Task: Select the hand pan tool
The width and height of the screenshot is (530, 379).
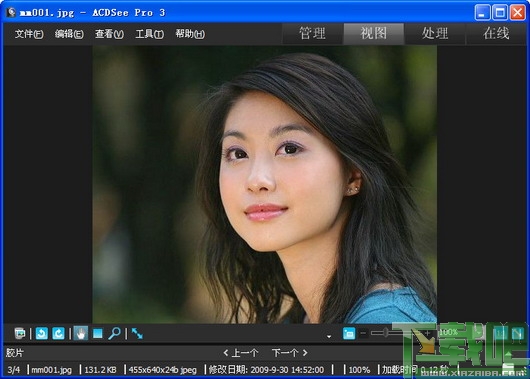Action: (x=80, y=334)
